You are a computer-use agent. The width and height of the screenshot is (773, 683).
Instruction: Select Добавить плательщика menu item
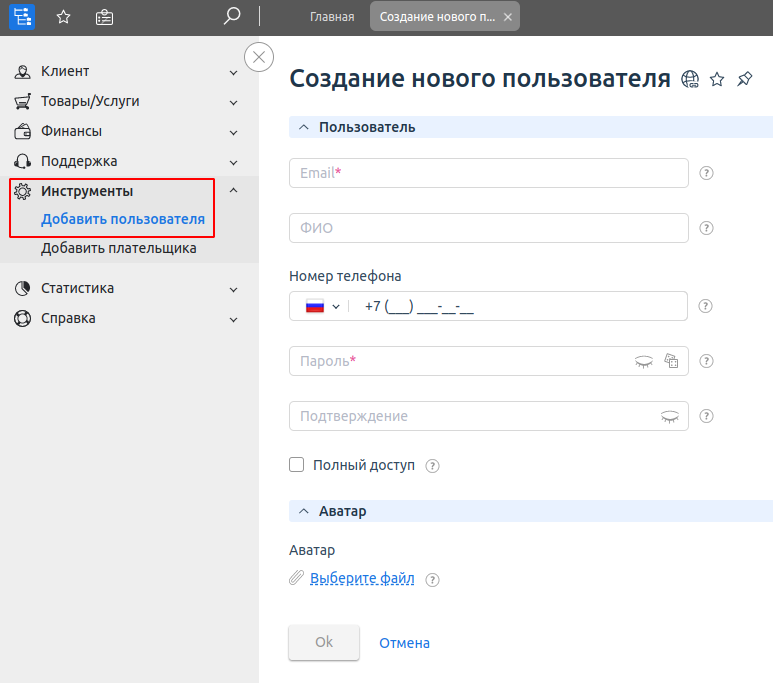pyautogui.click(x=118, y=248)
